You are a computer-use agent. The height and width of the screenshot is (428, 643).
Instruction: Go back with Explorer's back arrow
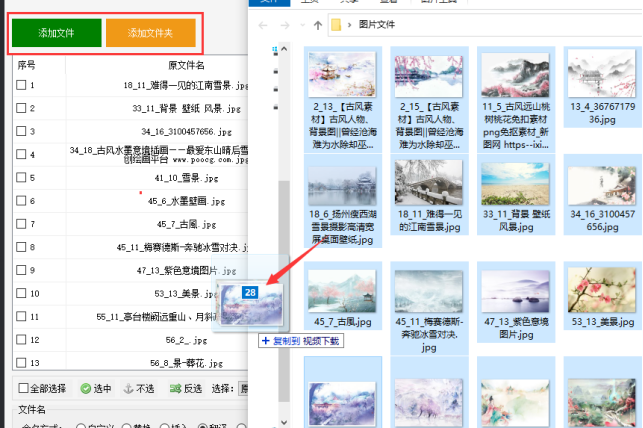[263, 25]
